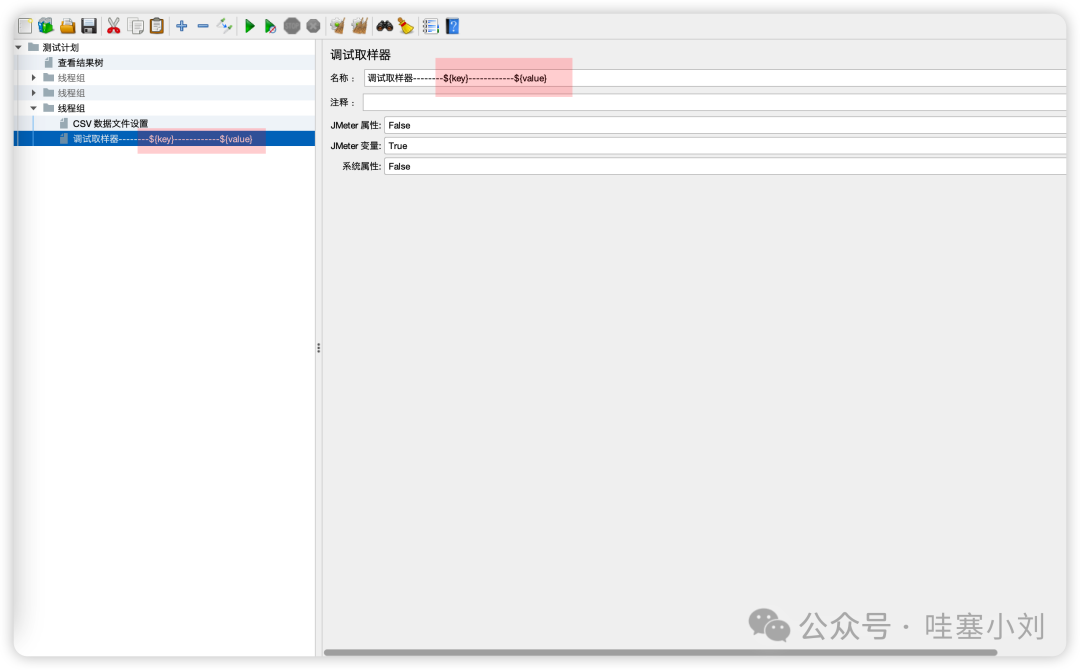Click the panel split divider handle

[318, 348]
